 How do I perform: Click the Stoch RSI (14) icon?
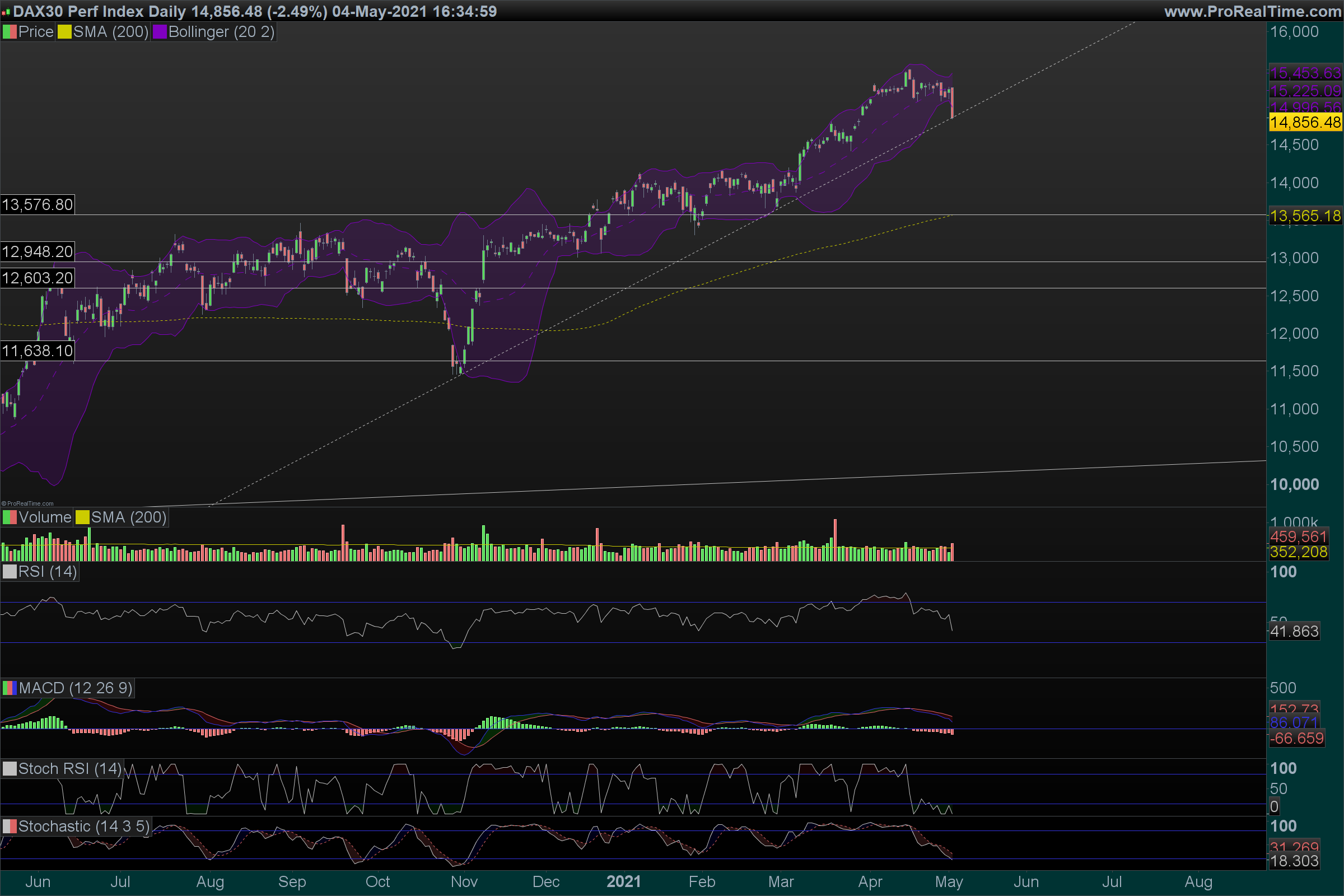pyautogui.click(x=10, y=769)
